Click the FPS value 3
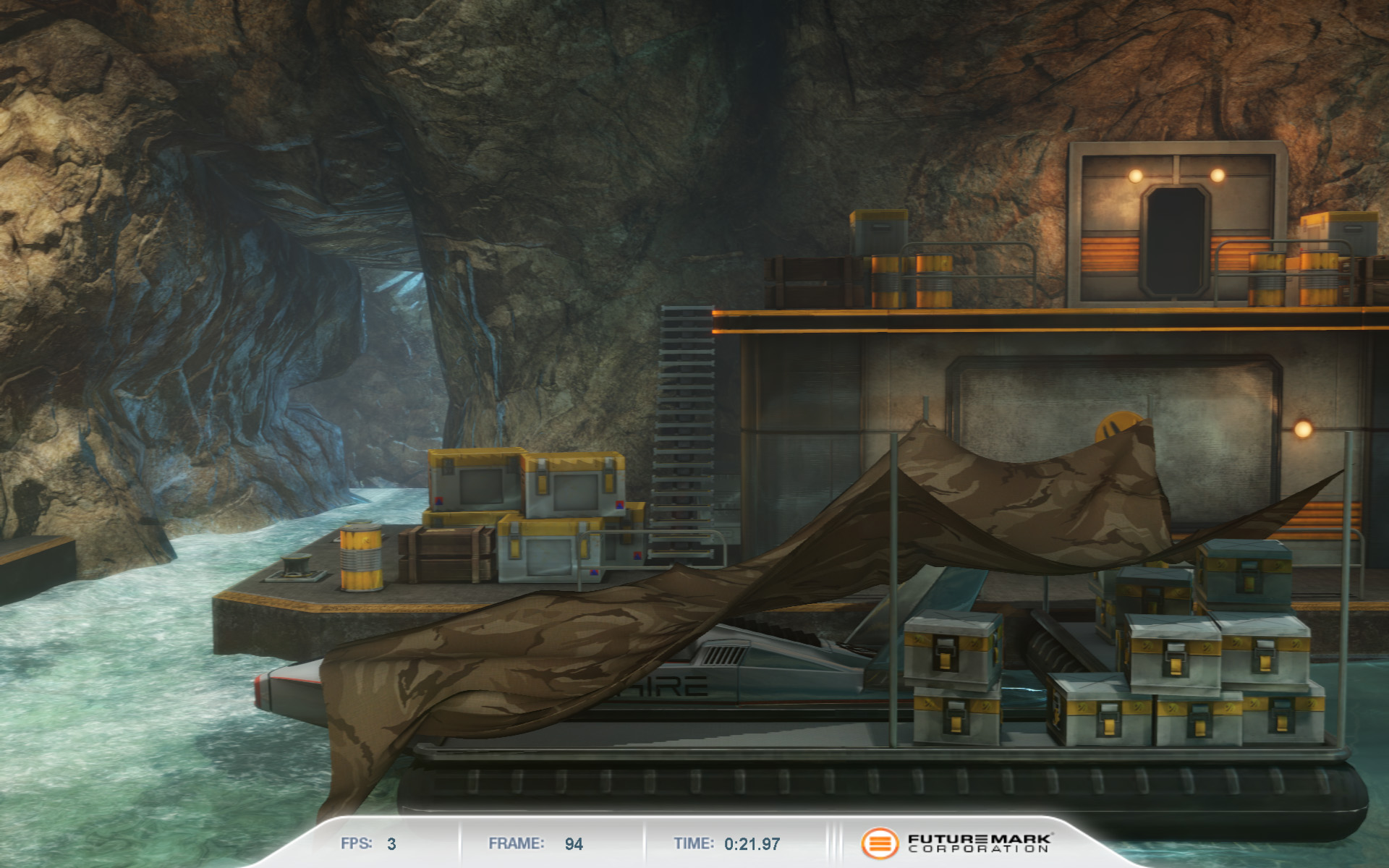Image resolution: width=1389 pixels, height=868 pixels. (391, 844)
